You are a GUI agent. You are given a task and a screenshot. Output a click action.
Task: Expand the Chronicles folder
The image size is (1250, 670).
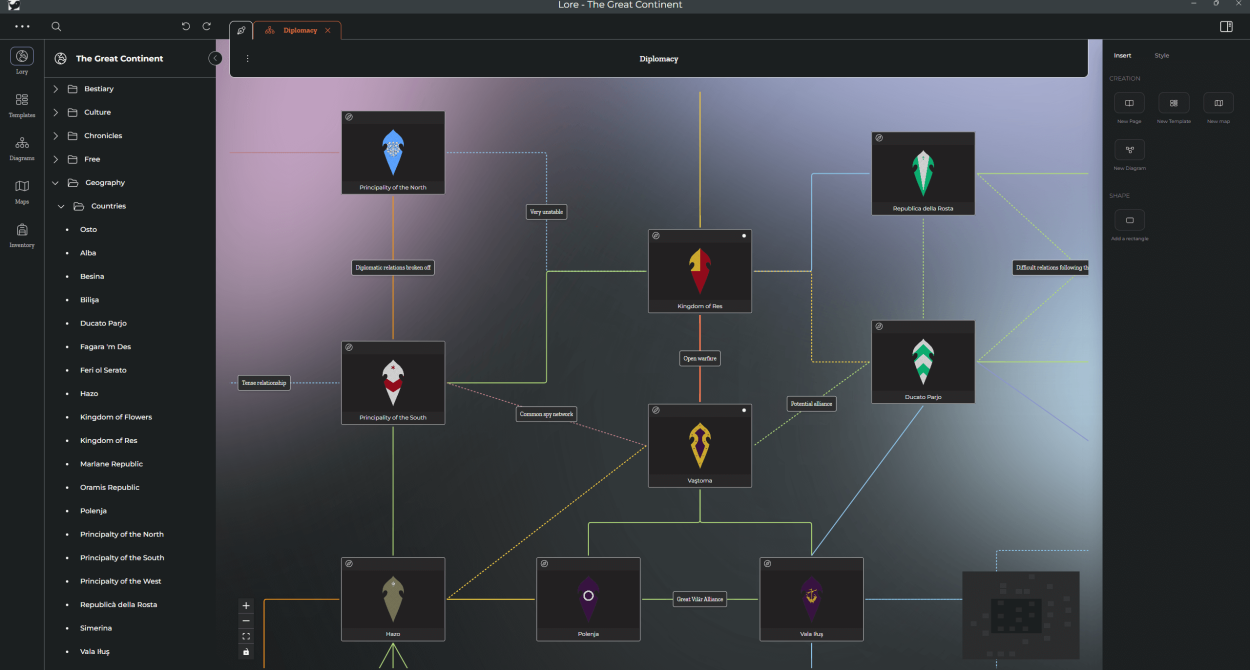pos(56,136)
